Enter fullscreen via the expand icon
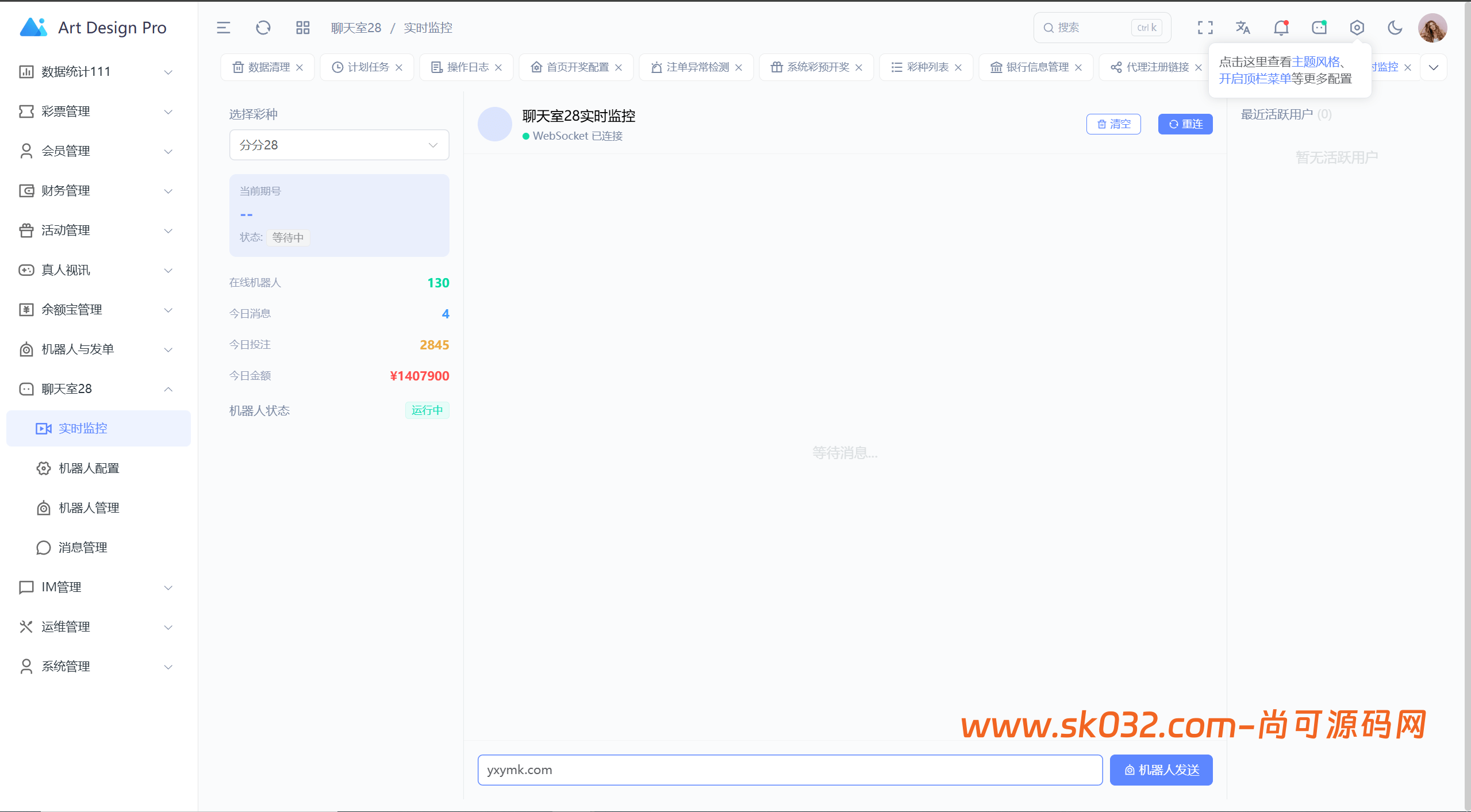The height and width of the screenshot is (812, 1471). (x=1205, y=27)
